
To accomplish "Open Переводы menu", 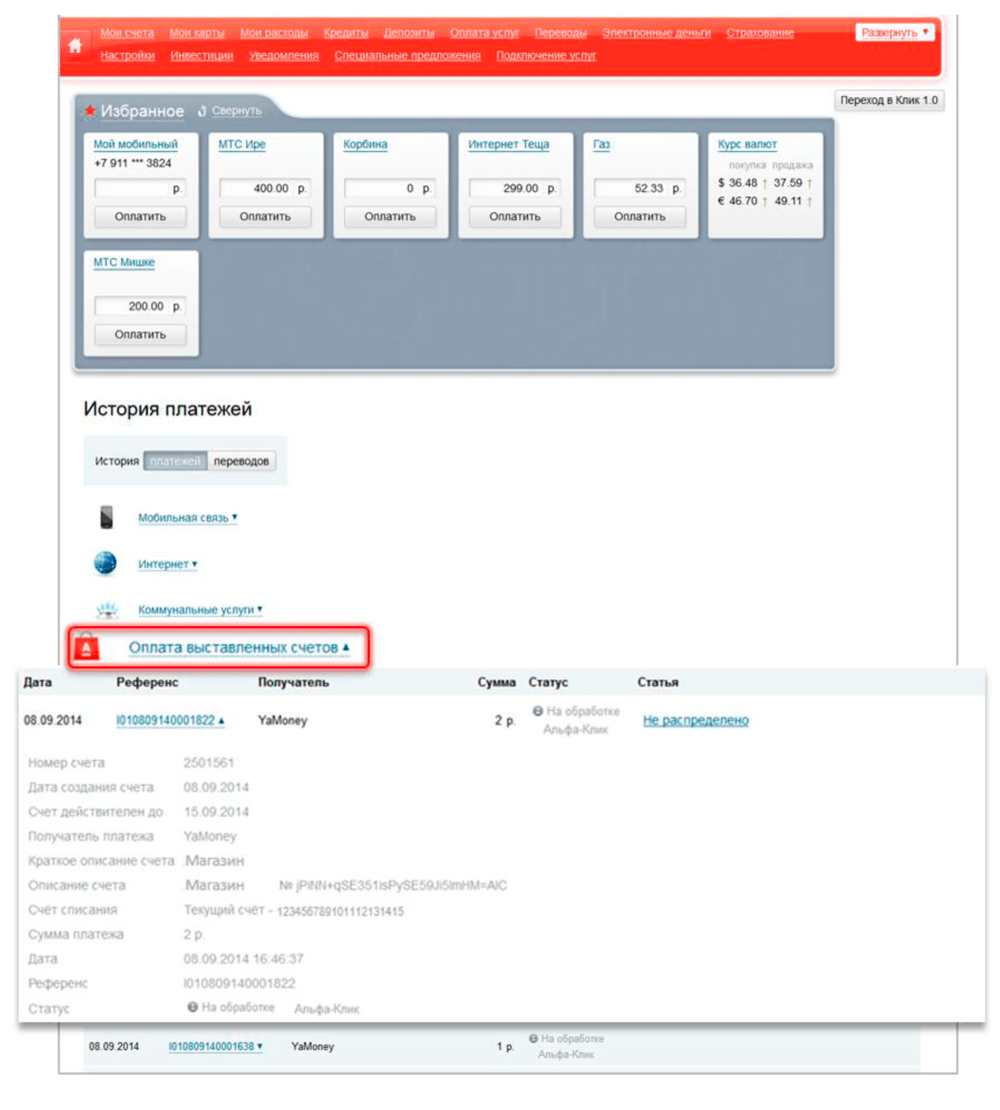I will pos(561,33).
